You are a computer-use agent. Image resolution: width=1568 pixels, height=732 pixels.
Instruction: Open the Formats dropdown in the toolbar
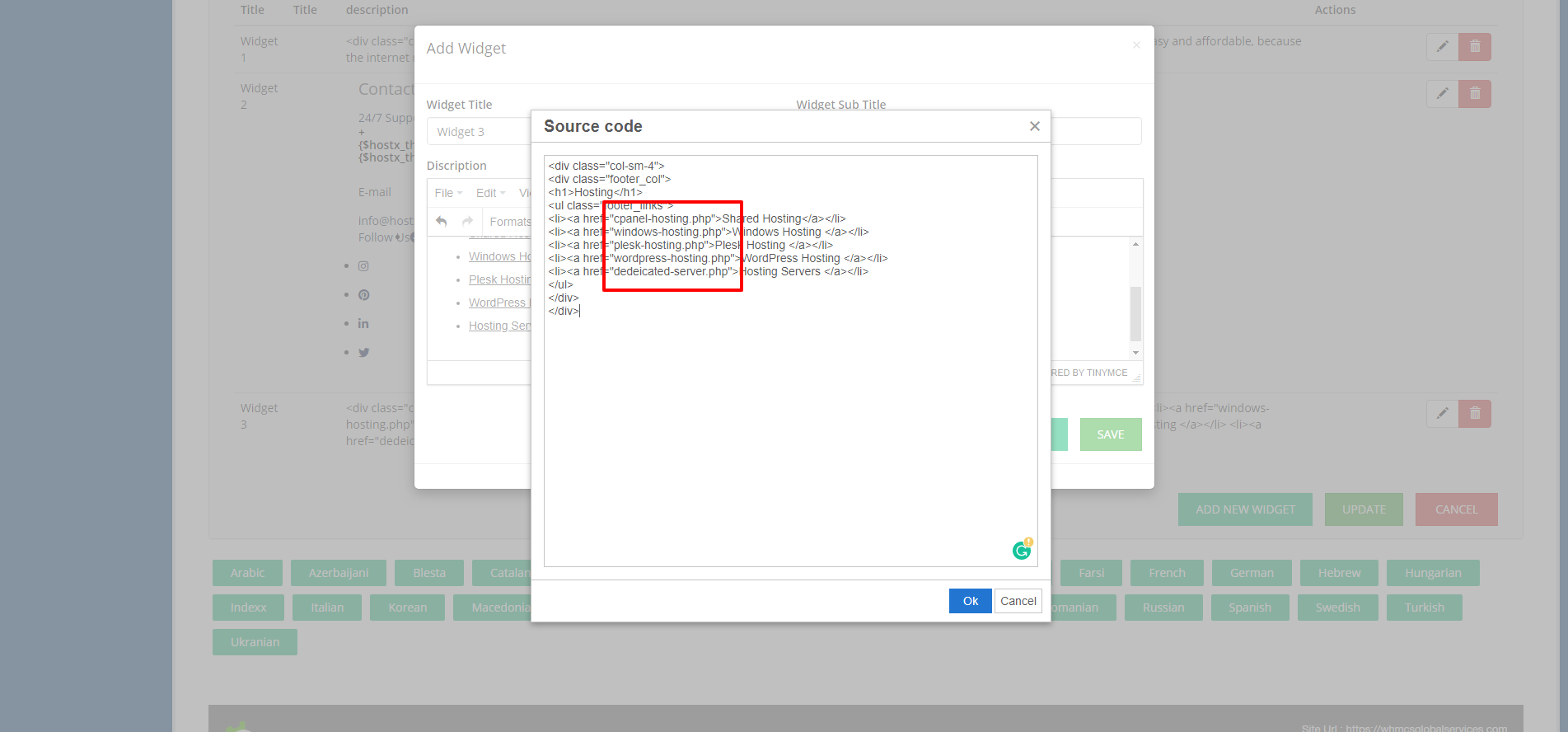pos(509,222)
